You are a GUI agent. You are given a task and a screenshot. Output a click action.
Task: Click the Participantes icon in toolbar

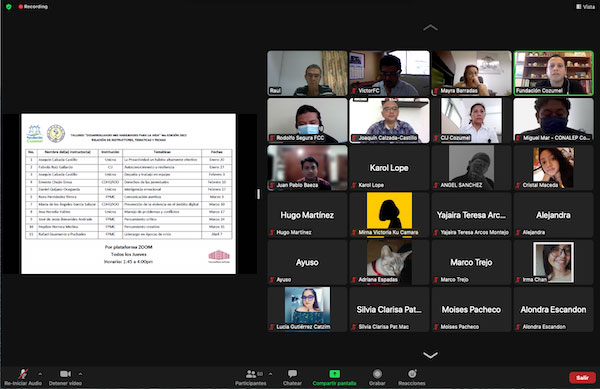click(251, 374)
